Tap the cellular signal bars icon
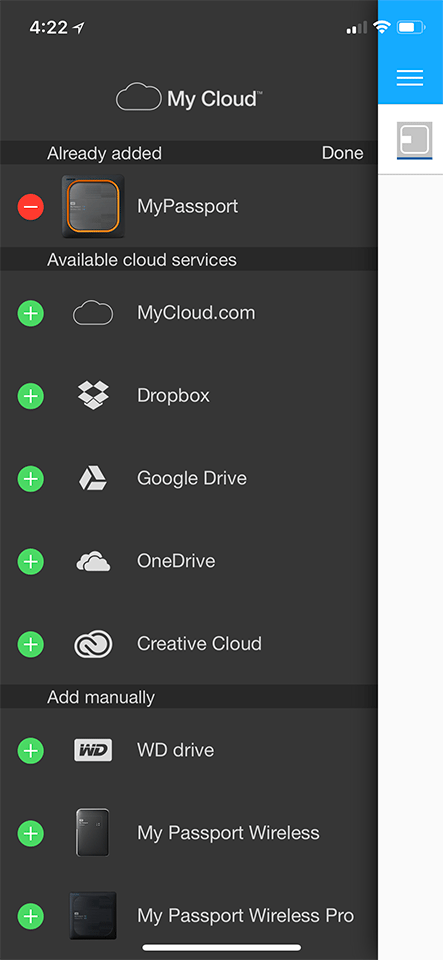 coord(357,28)
